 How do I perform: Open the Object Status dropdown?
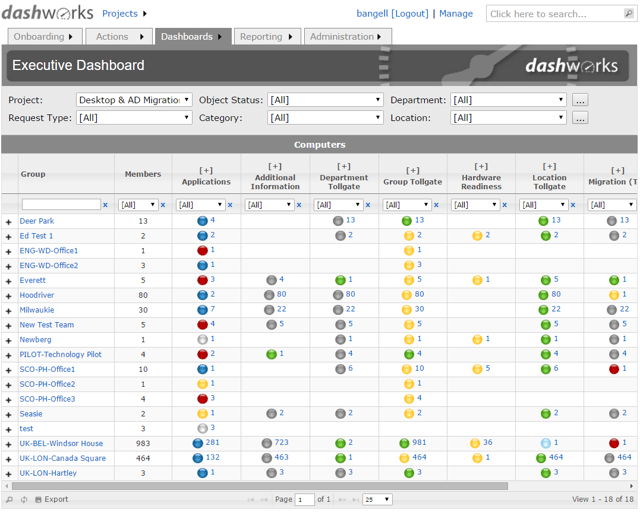click(x=325, y=100)
